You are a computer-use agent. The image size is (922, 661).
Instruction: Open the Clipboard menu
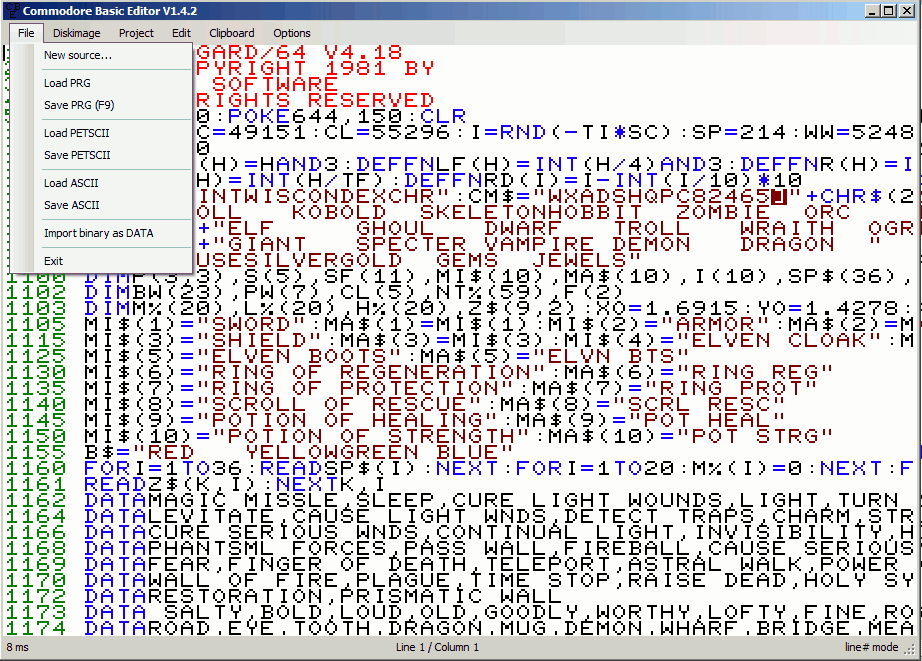[231, 33]
